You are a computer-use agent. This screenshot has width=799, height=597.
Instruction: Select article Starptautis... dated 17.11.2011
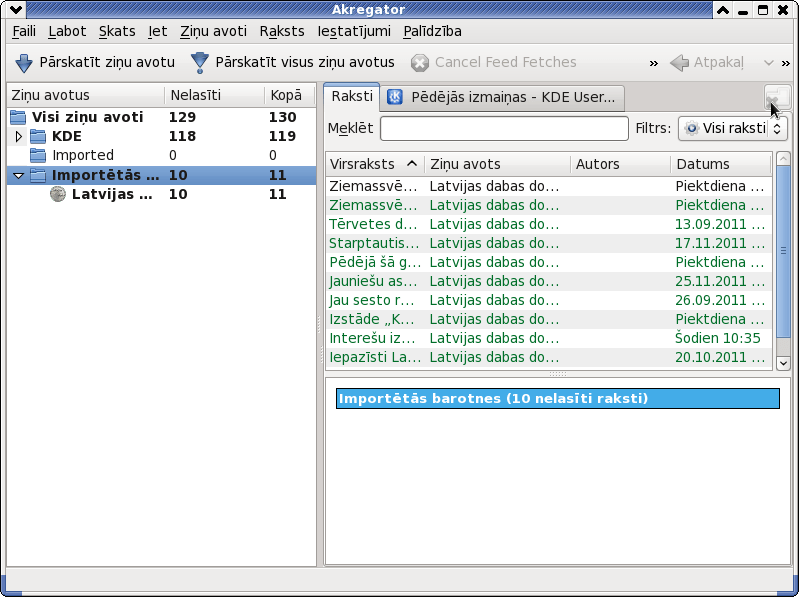(549, 243)
